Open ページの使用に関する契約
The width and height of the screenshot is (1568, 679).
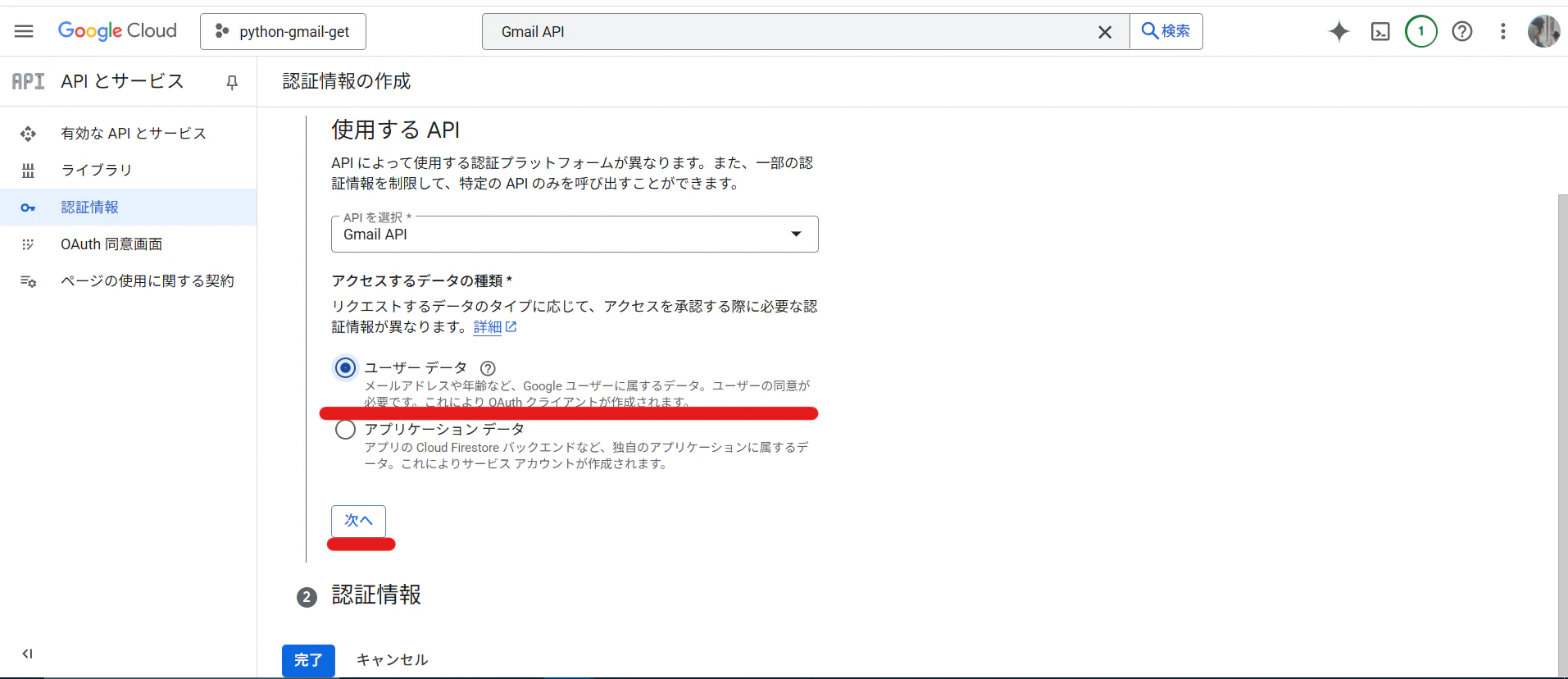(x=148, y=280)
